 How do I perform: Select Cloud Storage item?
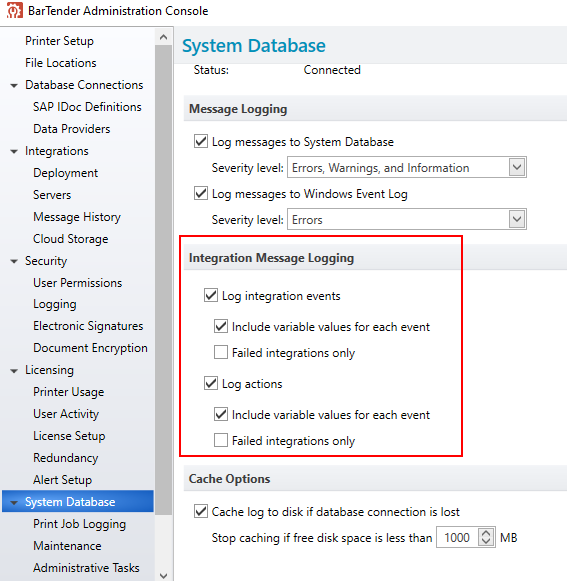coord(70,239)
